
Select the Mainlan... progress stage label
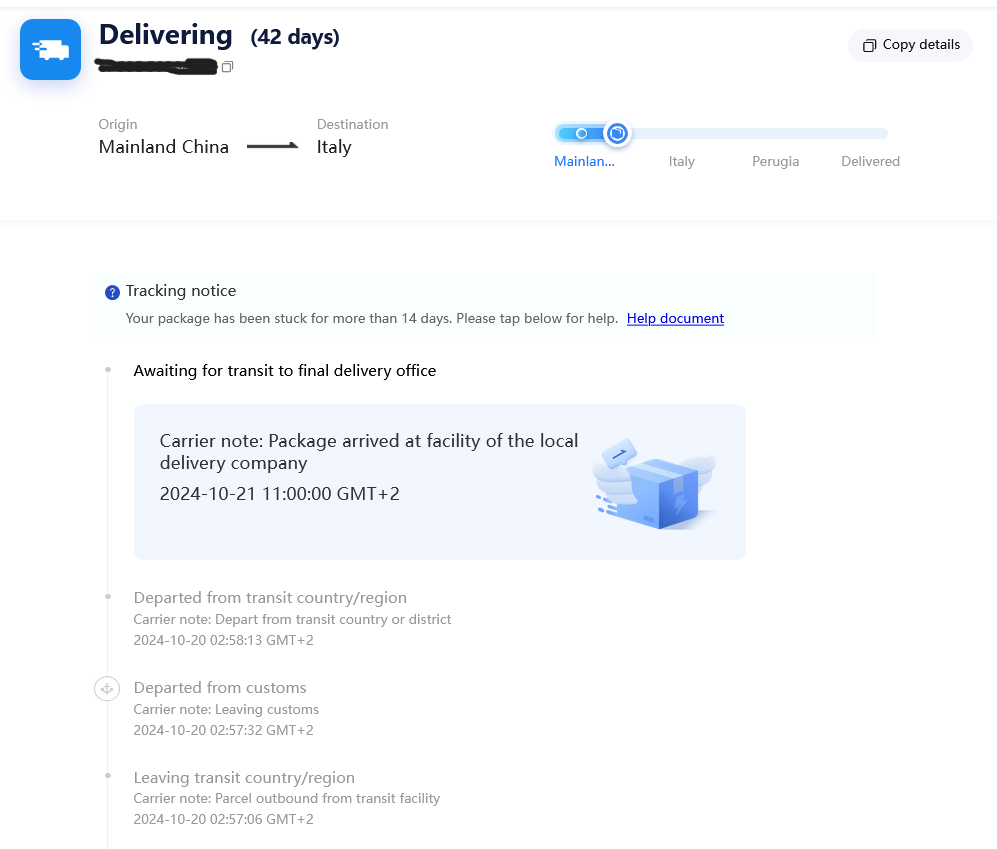[x=584, y=162]
